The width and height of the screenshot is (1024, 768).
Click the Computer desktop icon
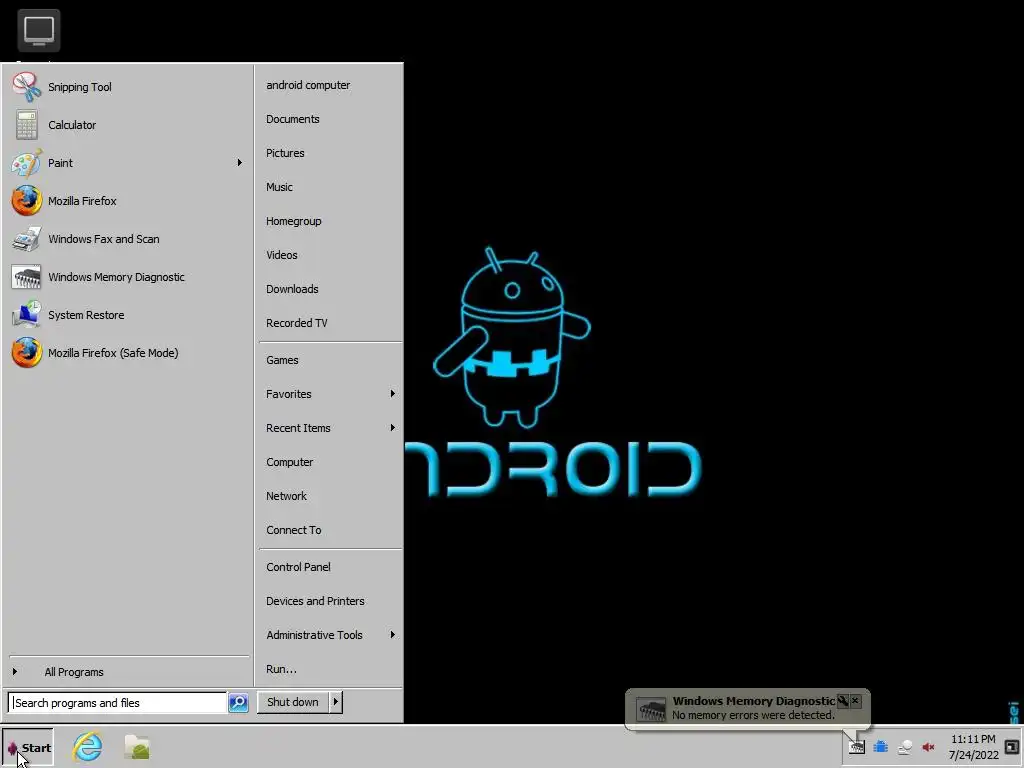(x=39, y=30)
